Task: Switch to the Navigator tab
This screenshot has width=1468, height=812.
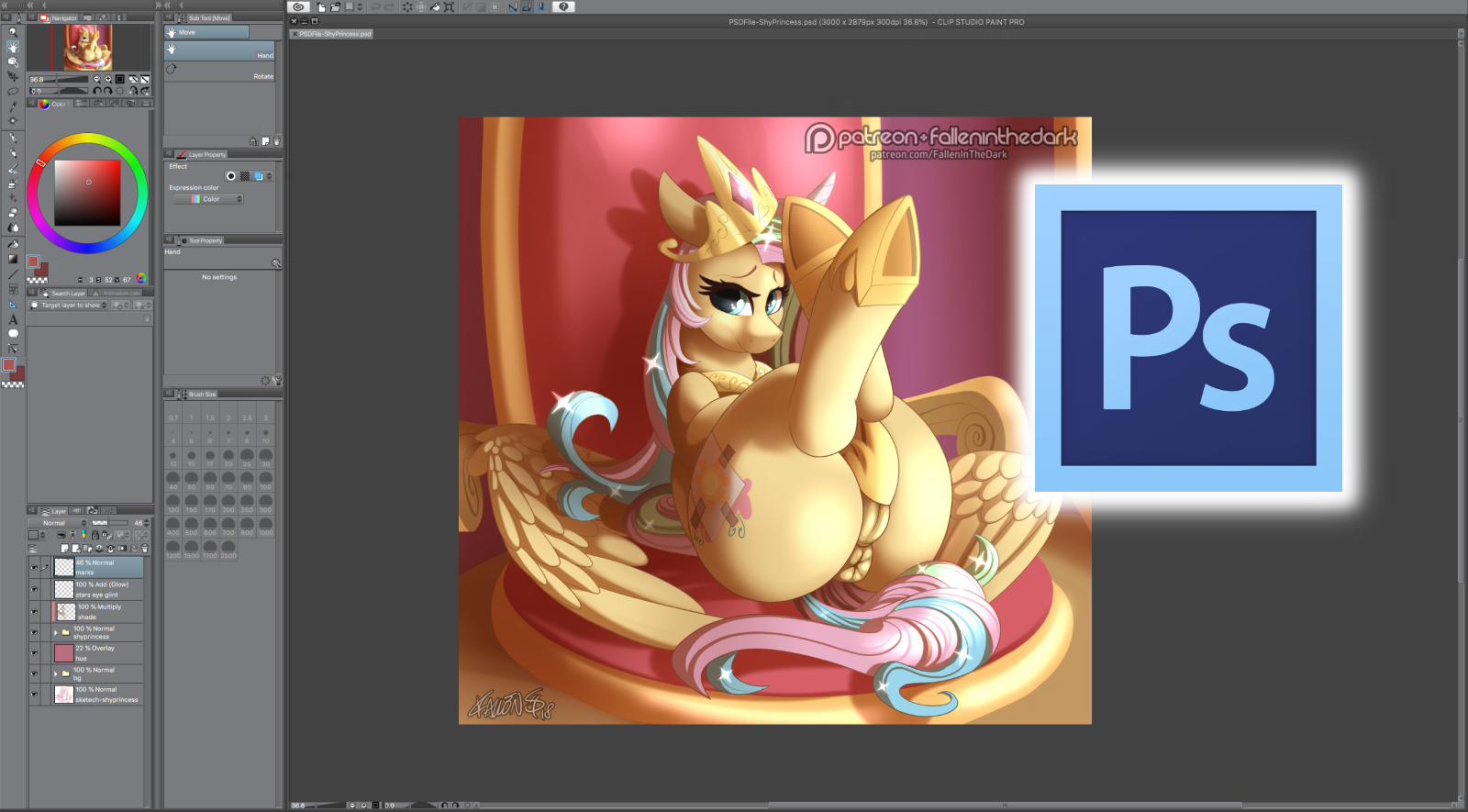Action: (x=59, y=18)
